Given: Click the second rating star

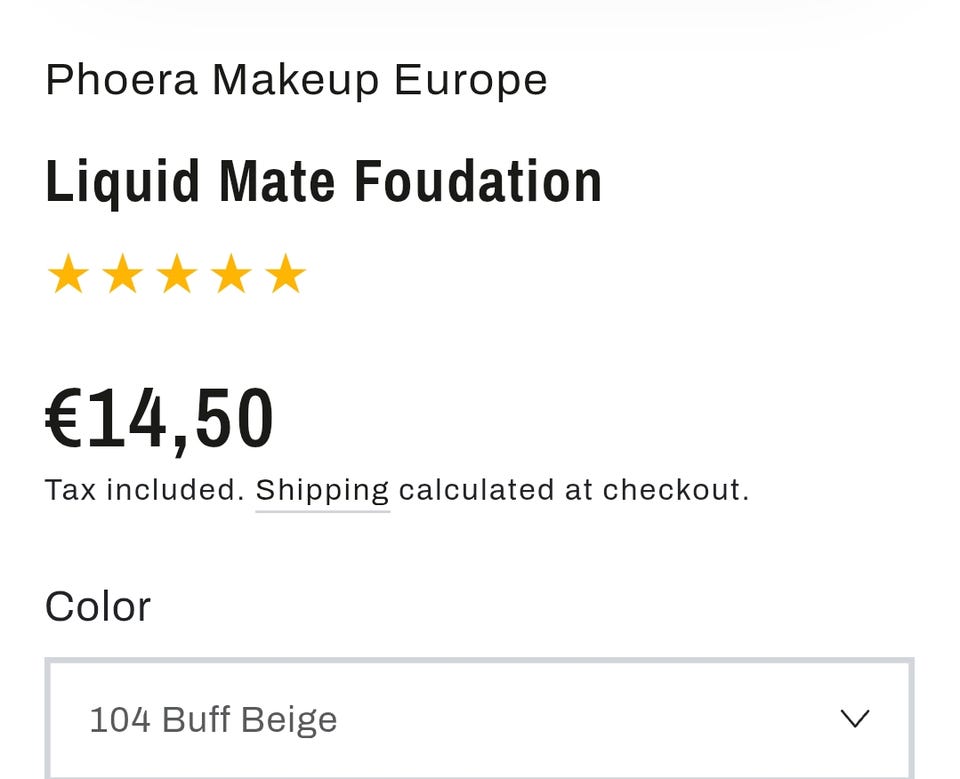Looking at the screenshot, I should pos(122,274).
